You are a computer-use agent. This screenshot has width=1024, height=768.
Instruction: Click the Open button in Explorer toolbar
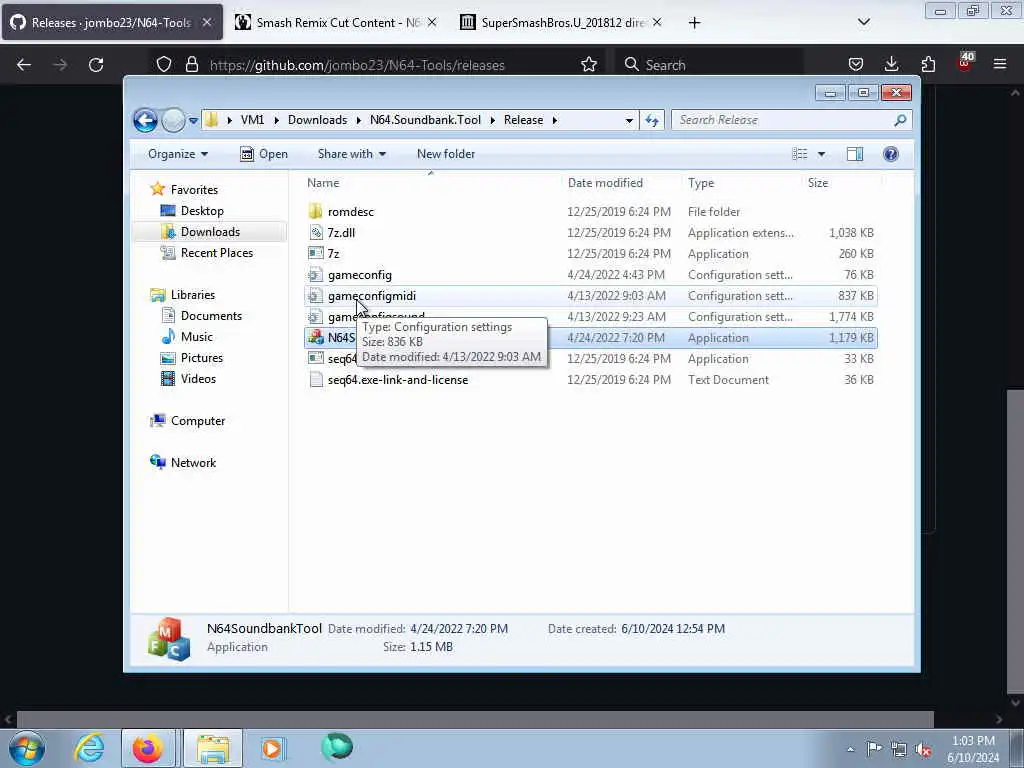tap(264, 154)
